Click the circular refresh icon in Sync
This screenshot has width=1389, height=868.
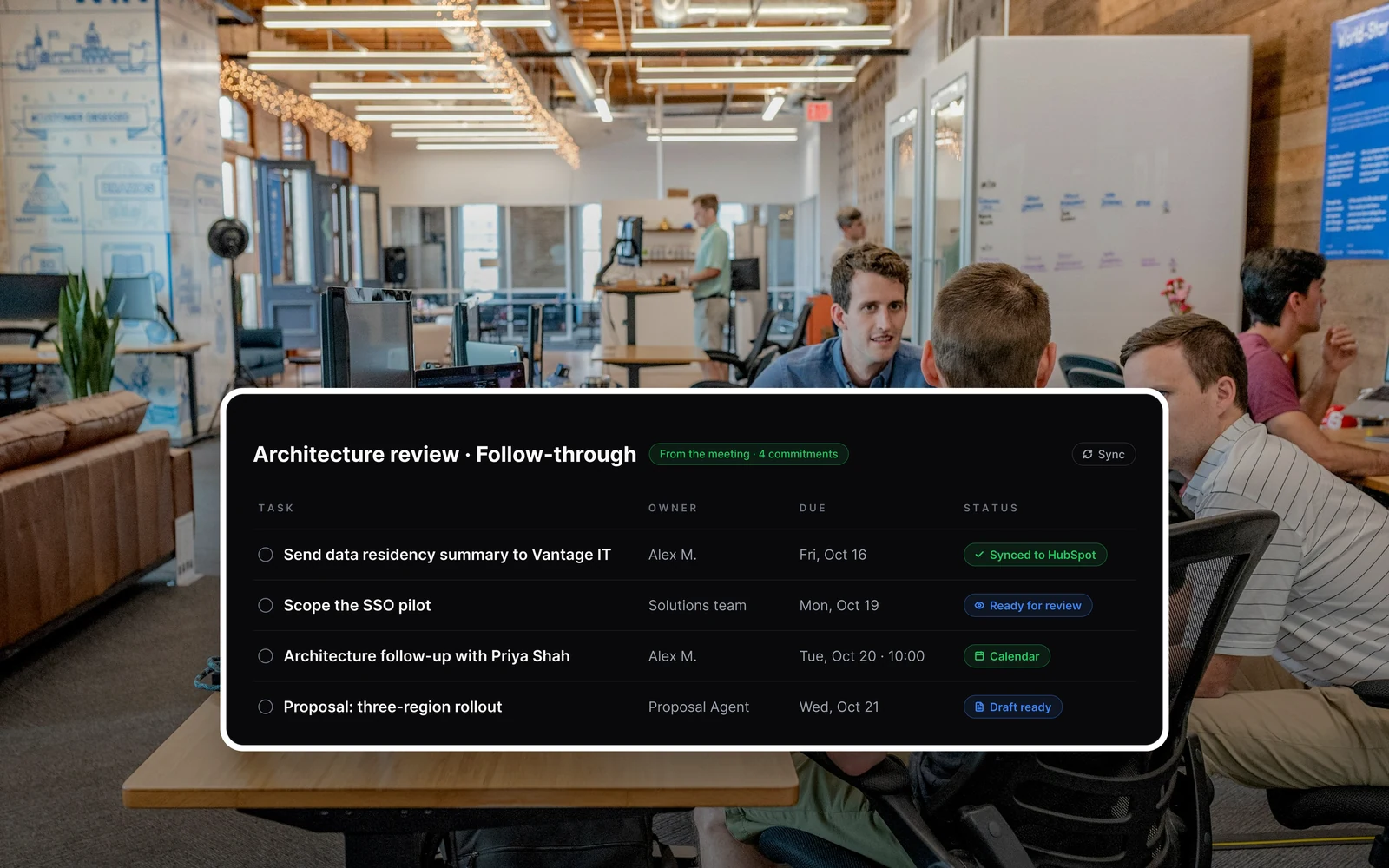pos(1087,454)
